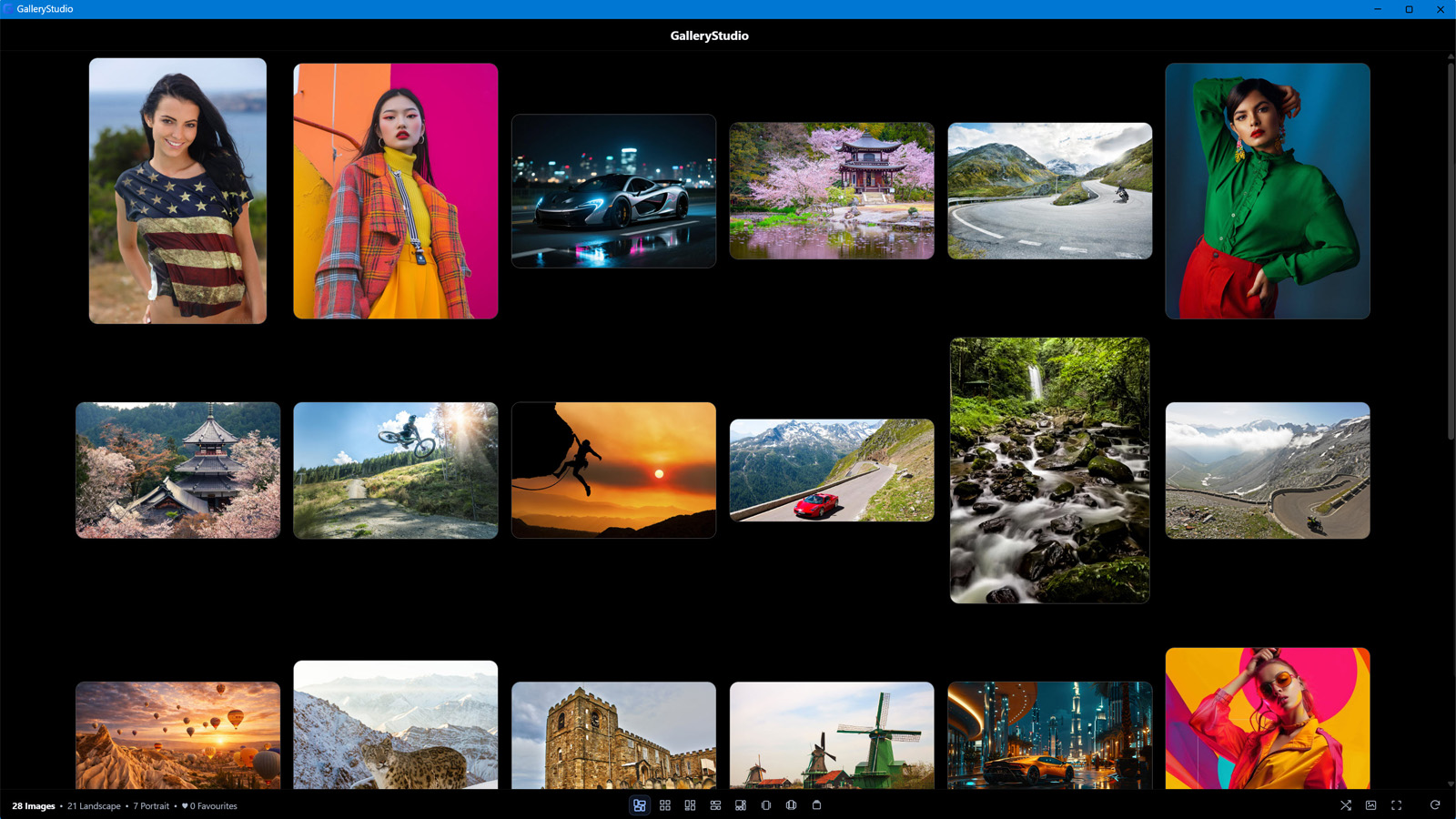Open the snow leopard photo

(x=396, y=725)
